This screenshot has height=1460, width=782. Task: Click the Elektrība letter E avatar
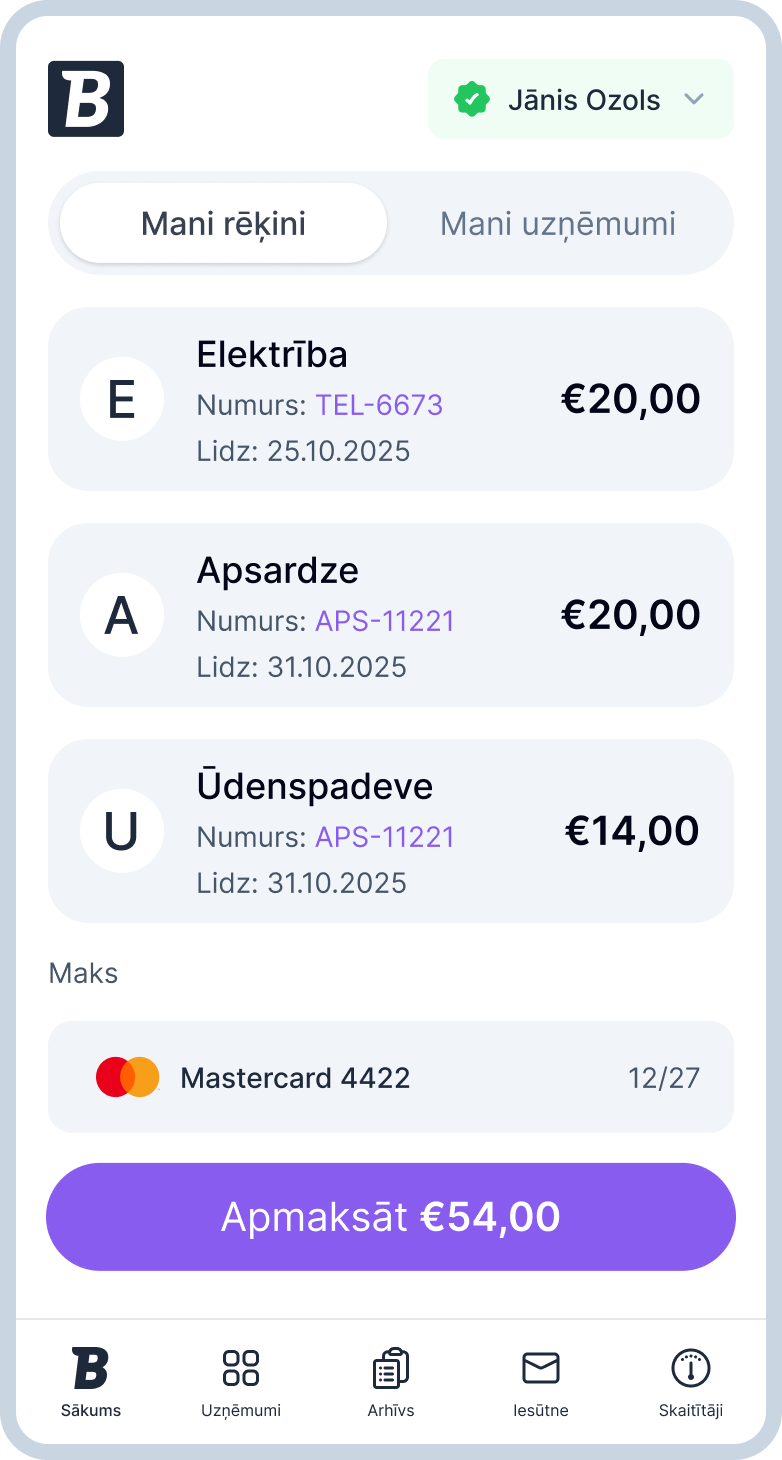122,399
